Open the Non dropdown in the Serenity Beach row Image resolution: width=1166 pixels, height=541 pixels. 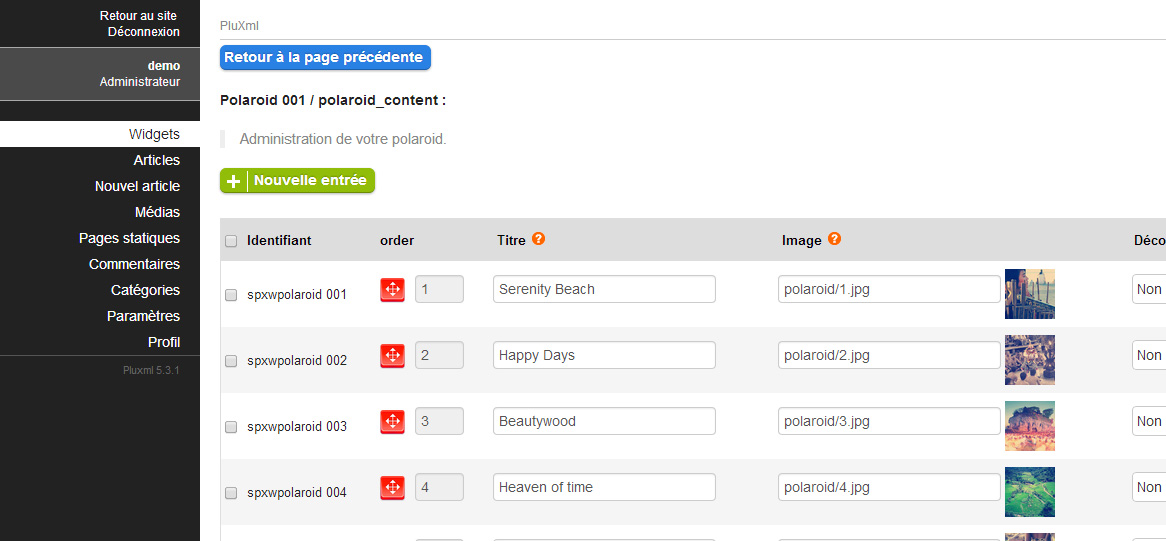tap(1149, 289)
